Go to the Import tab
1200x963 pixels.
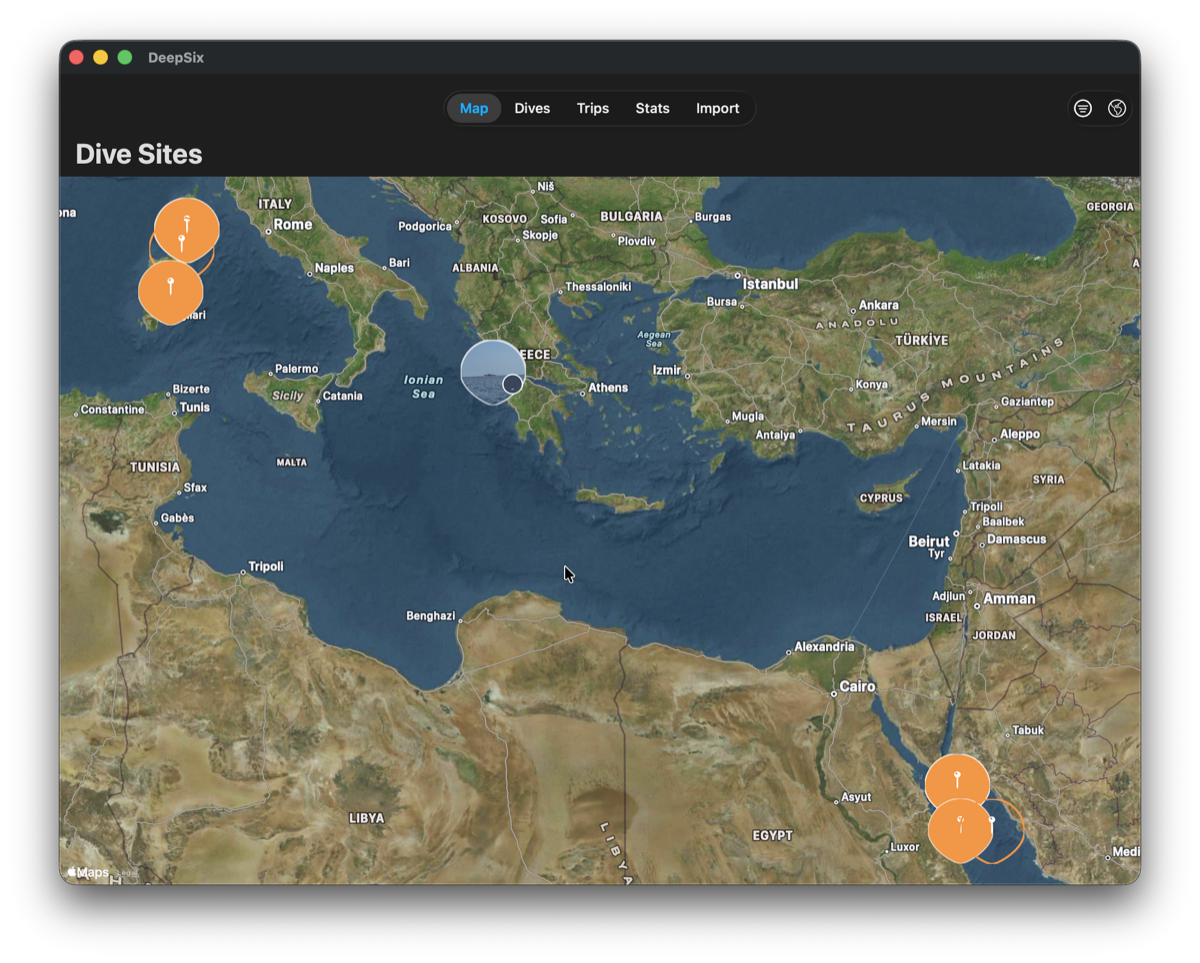[718, 108]
